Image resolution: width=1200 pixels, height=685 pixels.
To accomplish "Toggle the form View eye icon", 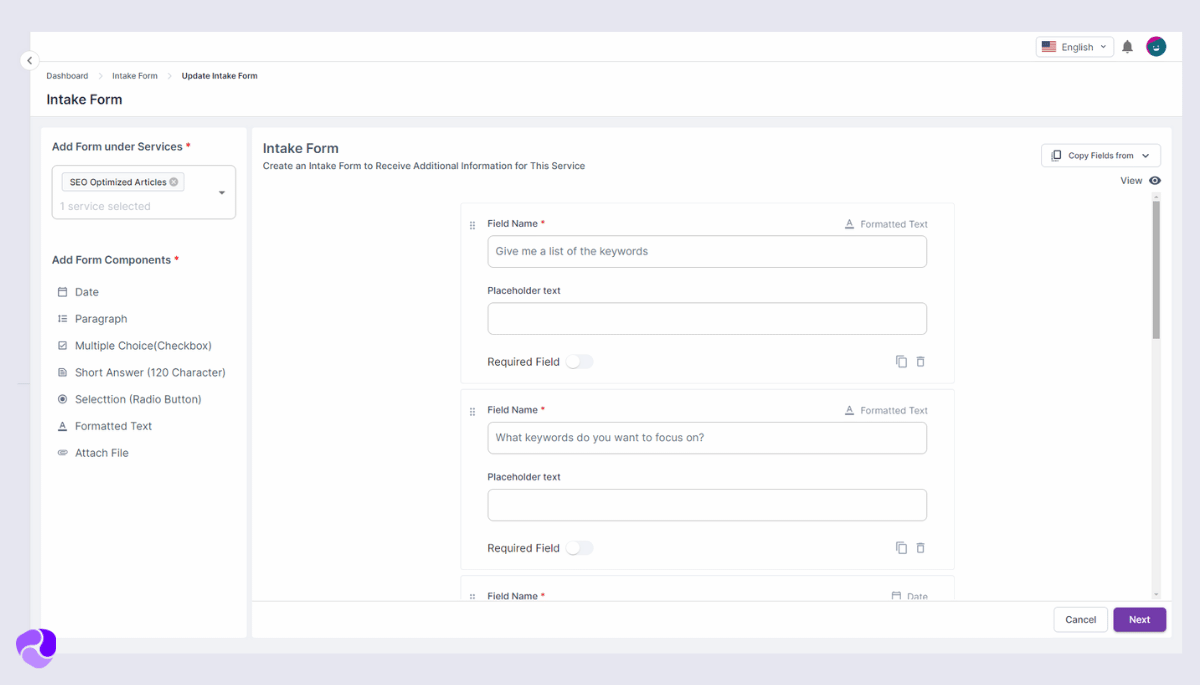I will pos(1154,180).
